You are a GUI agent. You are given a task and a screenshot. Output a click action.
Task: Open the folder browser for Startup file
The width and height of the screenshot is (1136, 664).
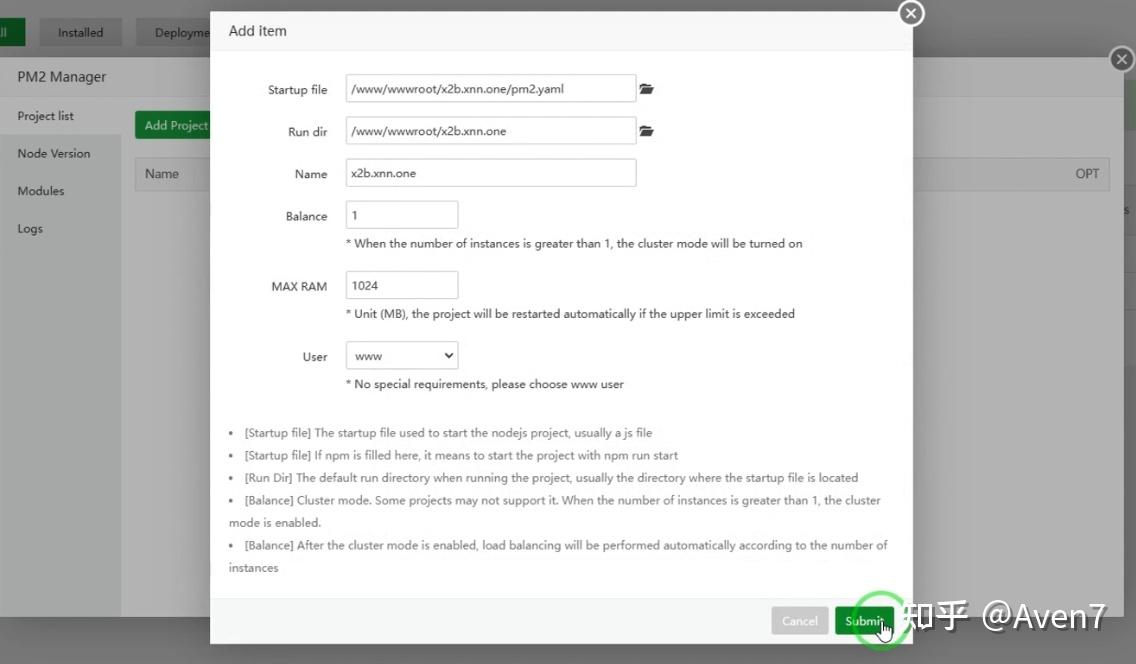pos(646,89)
